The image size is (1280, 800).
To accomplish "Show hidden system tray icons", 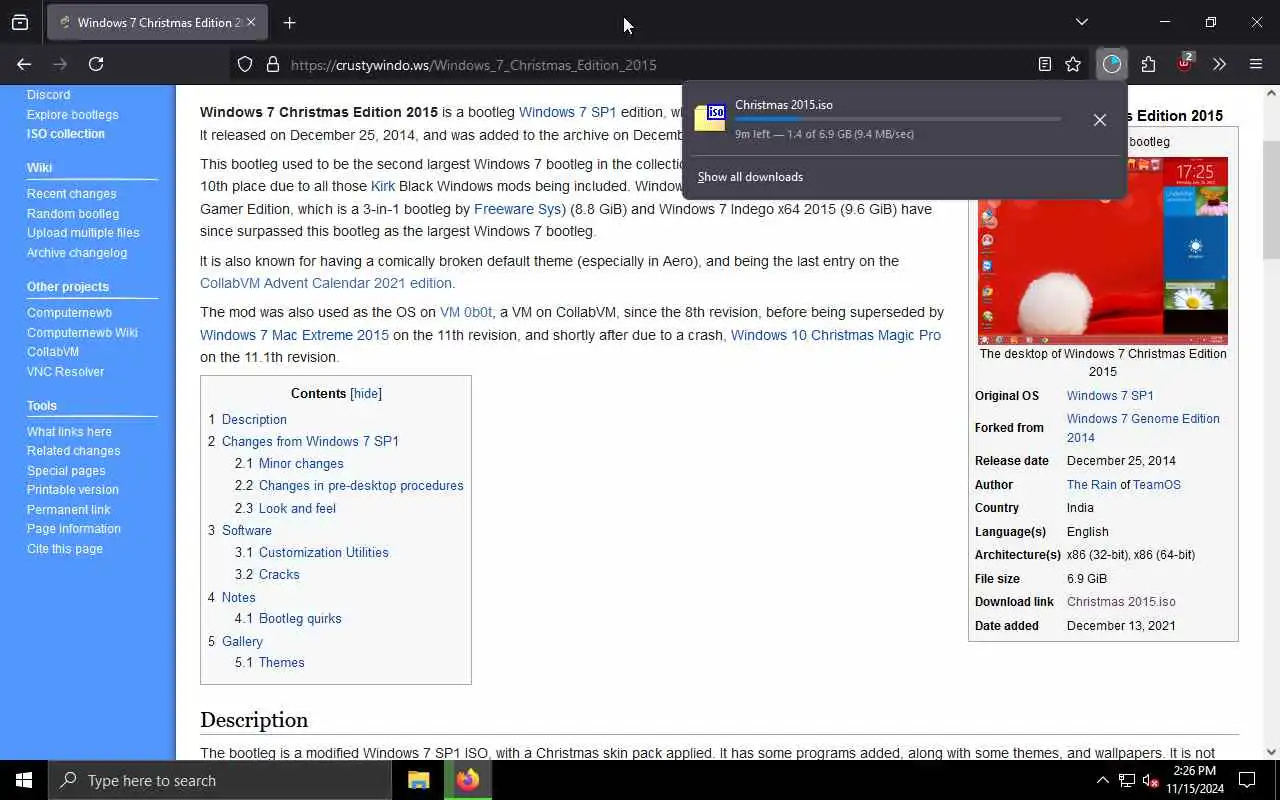I will coord(1102,780).
